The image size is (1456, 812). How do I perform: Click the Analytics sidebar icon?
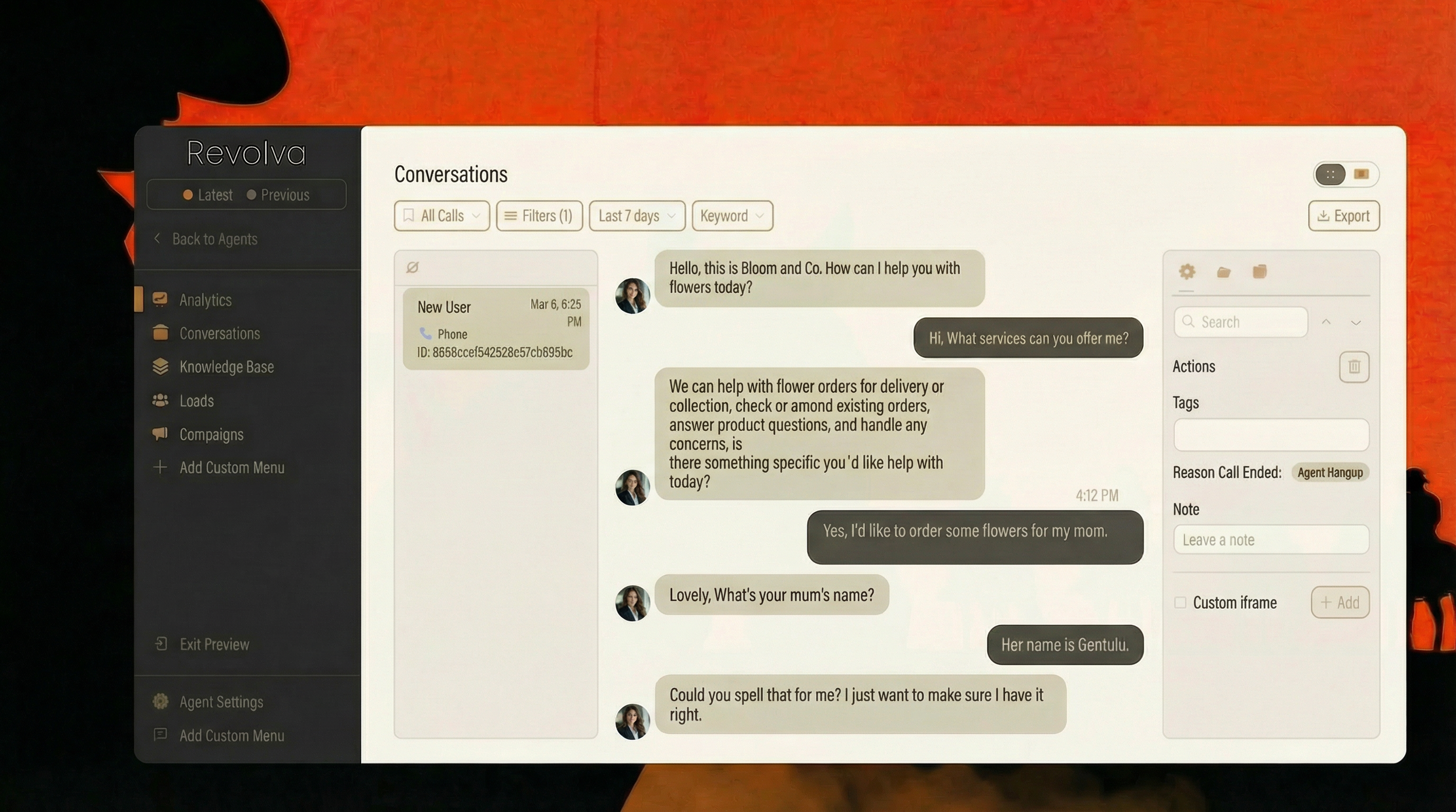click(160, 299)
